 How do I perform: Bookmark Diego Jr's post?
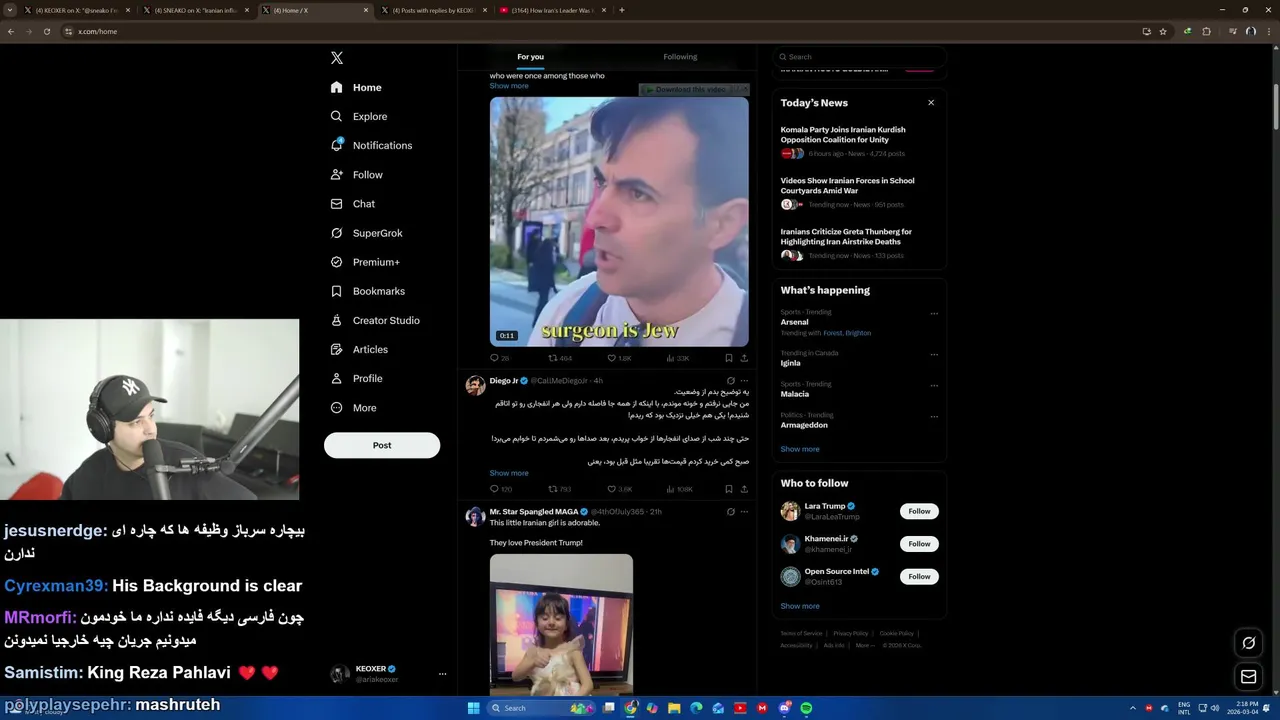click(x=728, y=489)
